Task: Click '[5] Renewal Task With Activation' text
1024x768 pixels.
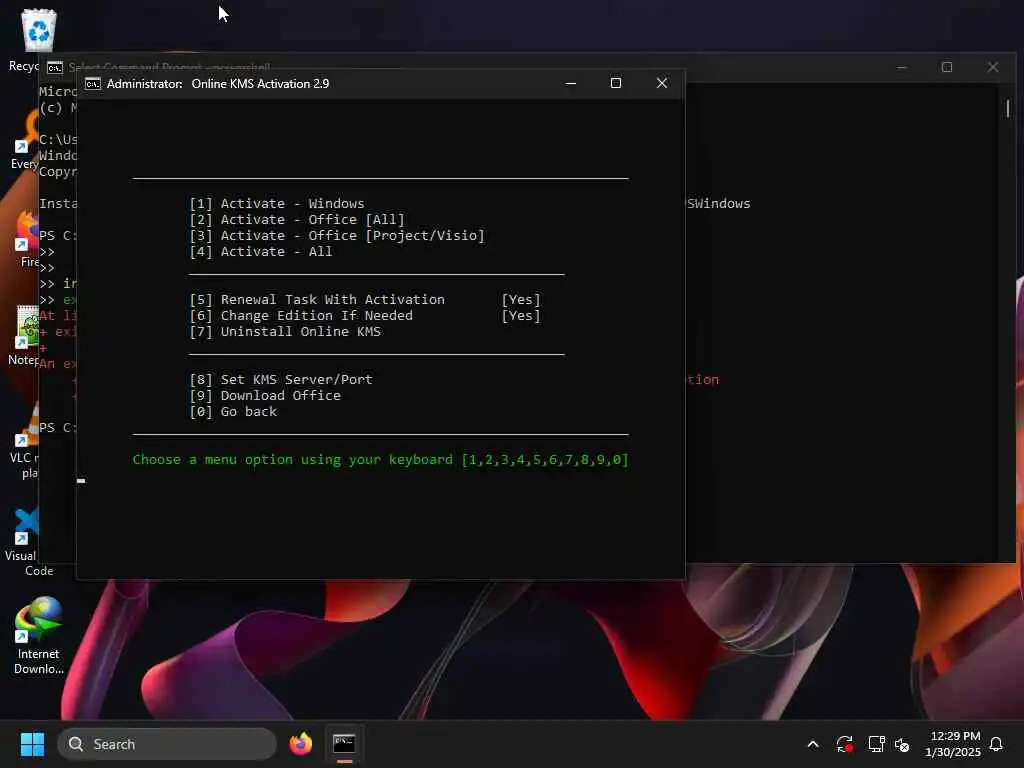Action: [317, 300]
